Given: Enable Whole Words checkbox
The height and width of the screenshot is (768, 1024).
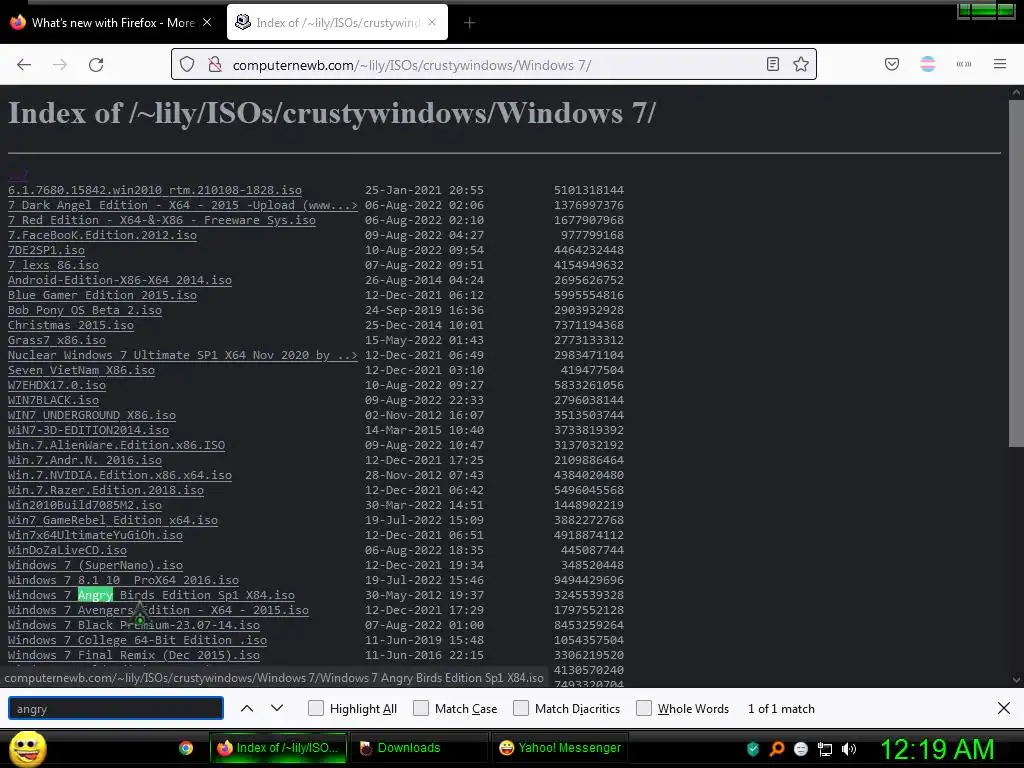Looking at the screenshot, I should pyautogui.click(x=644, y=708).
